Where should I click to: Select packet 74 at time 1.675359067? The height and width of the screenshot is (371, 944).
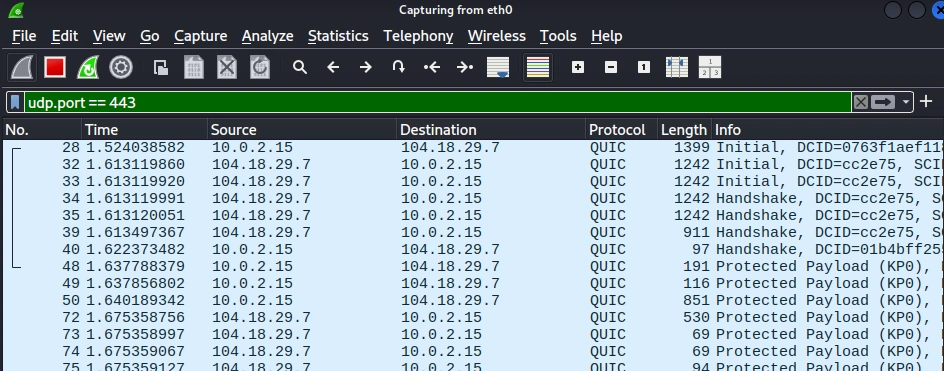[x=473, y=351]
